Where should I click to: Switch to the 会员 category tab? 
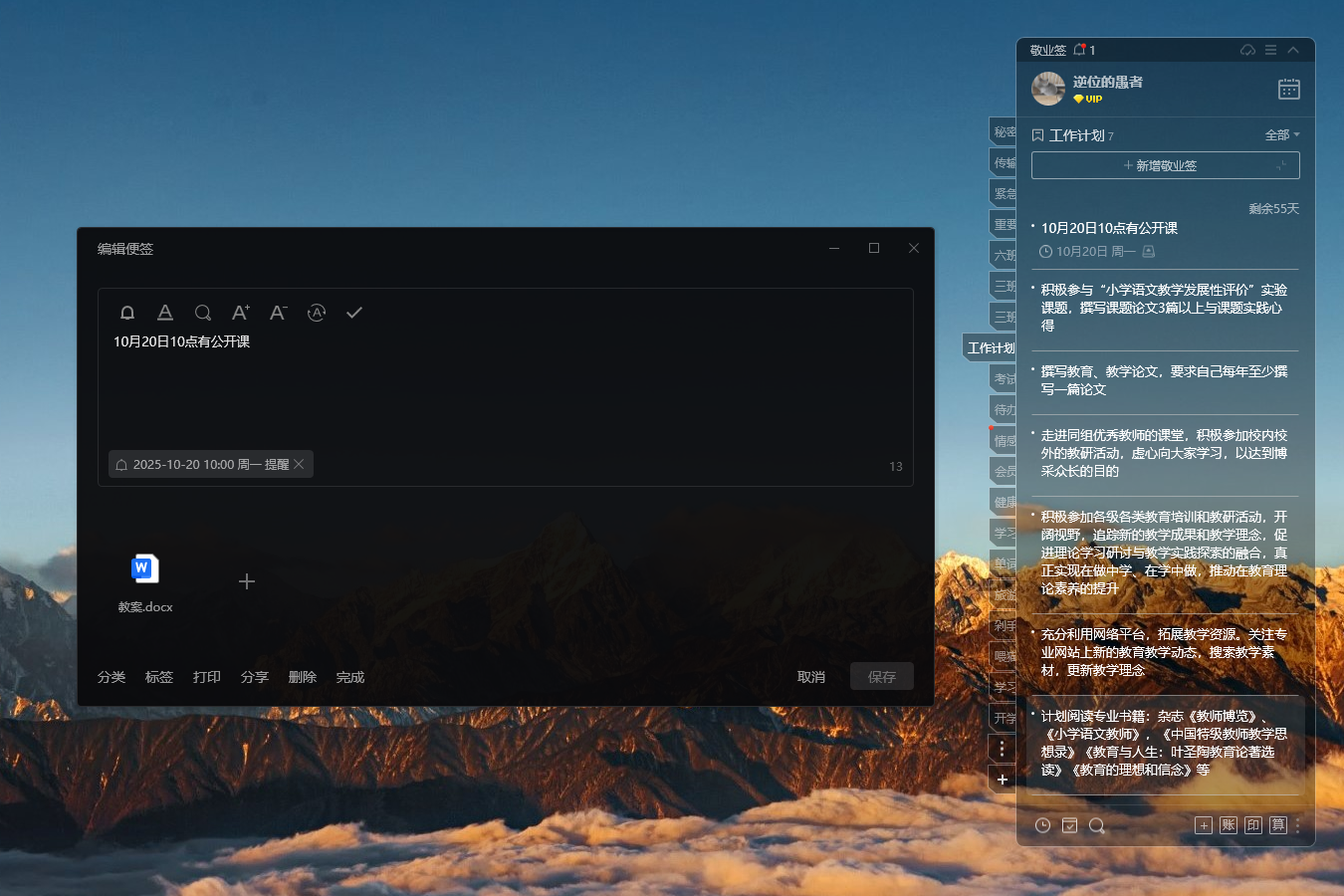[x=1004, y=471]
